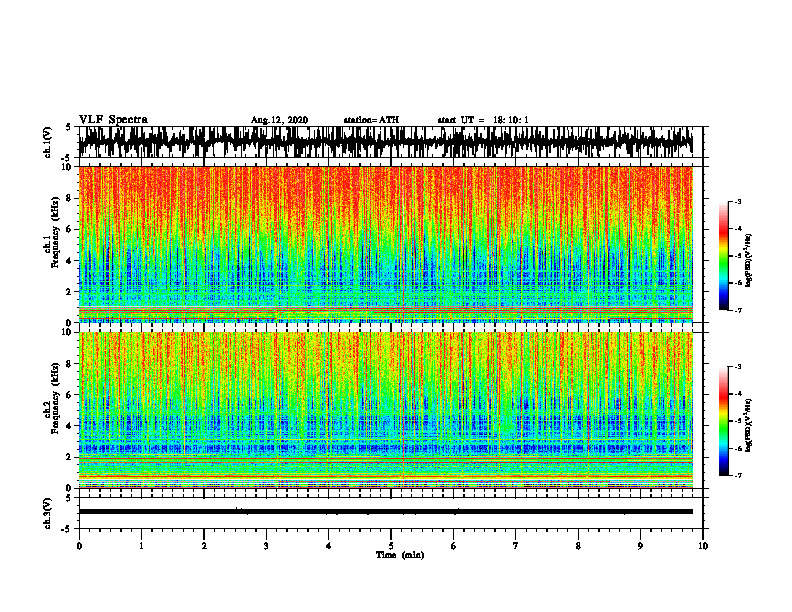Click time axis tick label "0"
The width and height of the screenshot is (792, 612).
(79, 546)
